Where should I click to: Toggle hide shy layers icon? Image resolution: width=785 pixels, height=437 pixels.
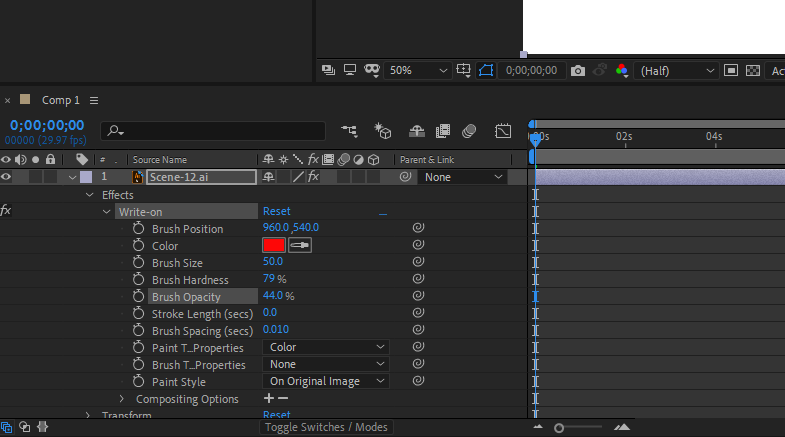[417, 131]
